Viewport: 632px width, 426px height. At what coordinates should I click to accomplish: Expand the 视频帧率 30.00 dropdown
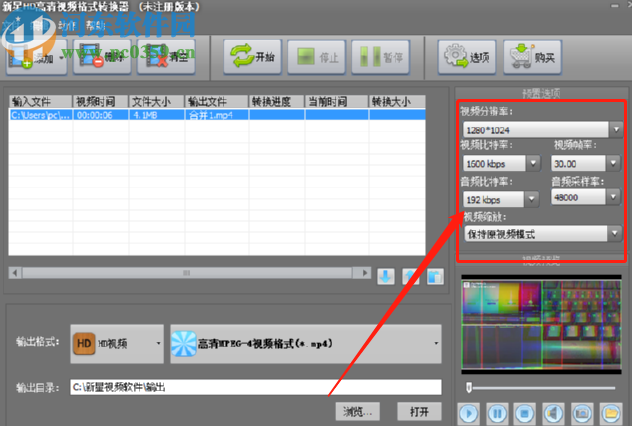coord(613,163)
